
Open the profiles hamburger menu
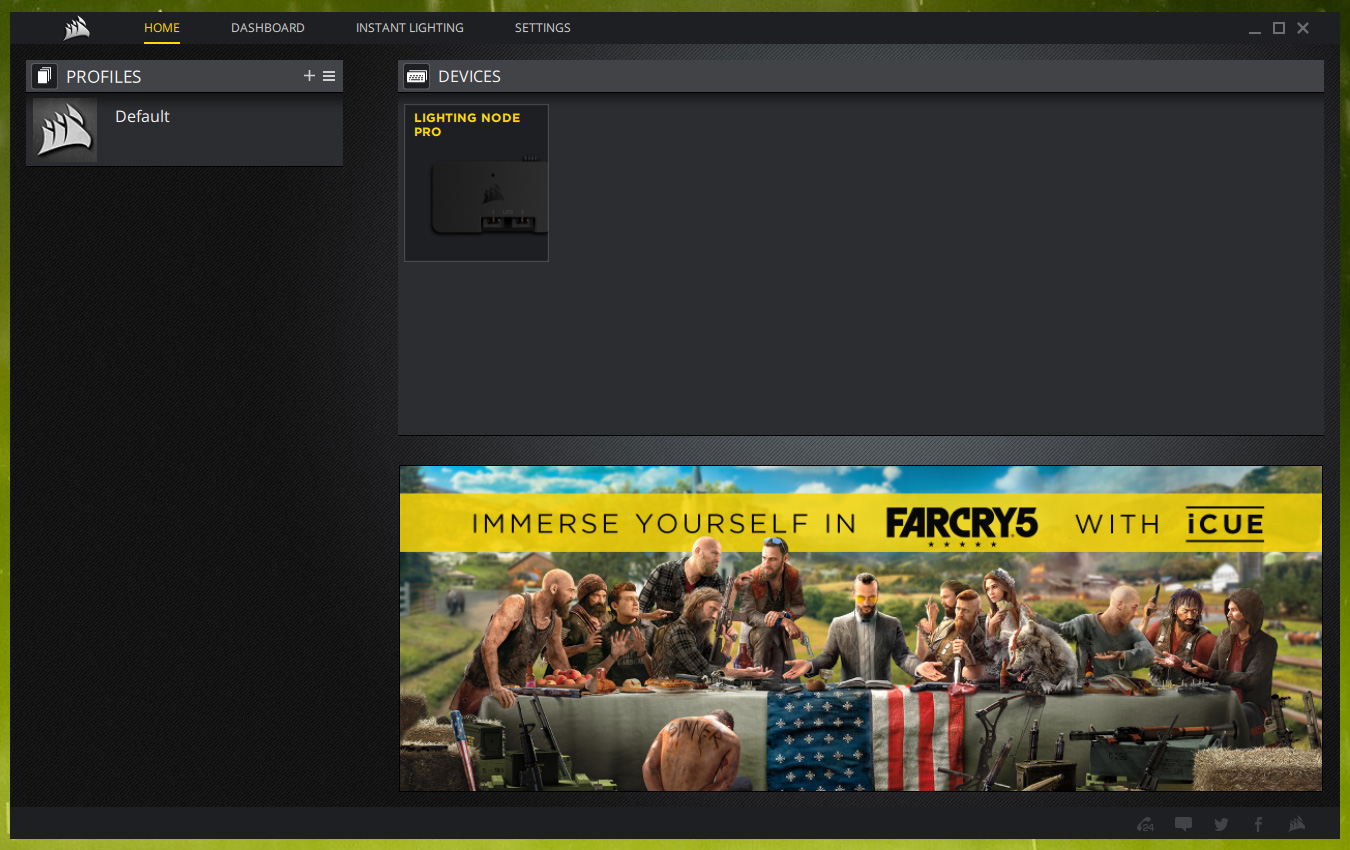[329, 76]
